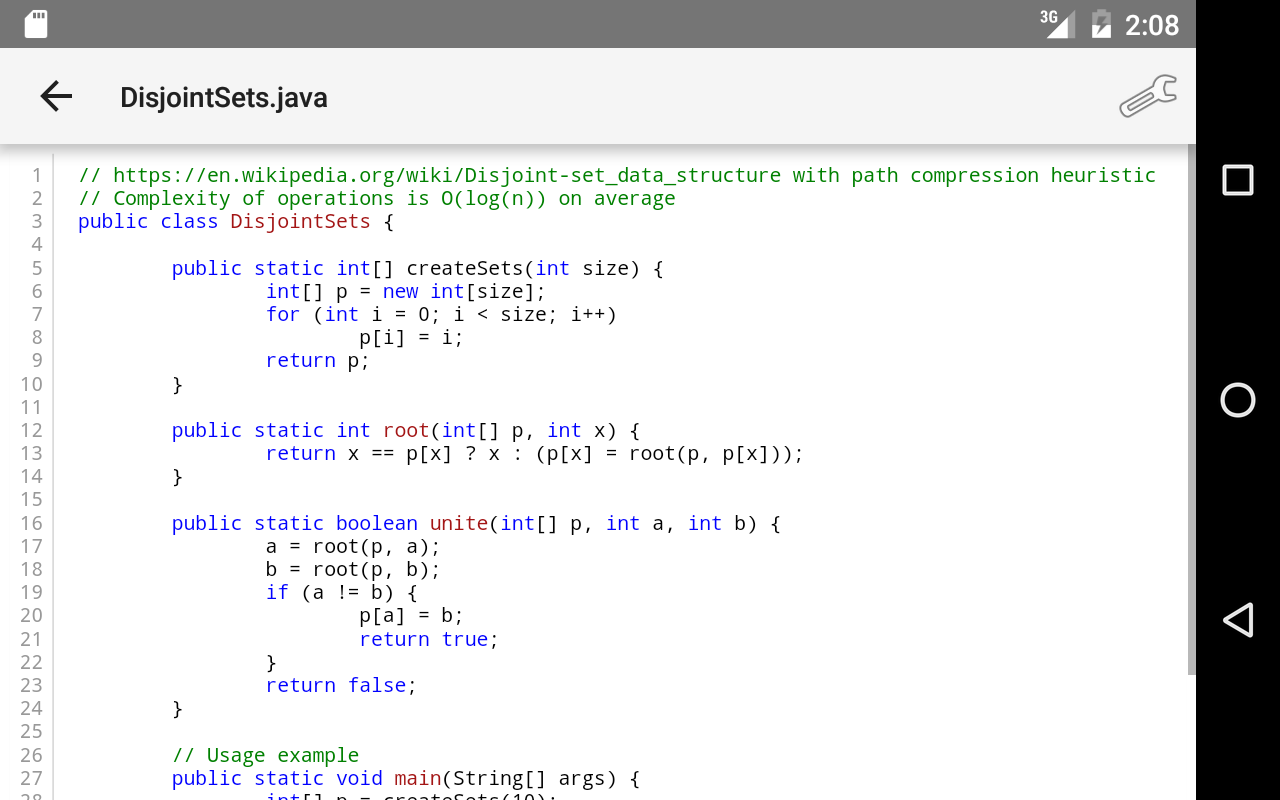Click 'boolean' keyword on line 16
This screenshot has width=1280, height=800.
(x=377, y=523)
